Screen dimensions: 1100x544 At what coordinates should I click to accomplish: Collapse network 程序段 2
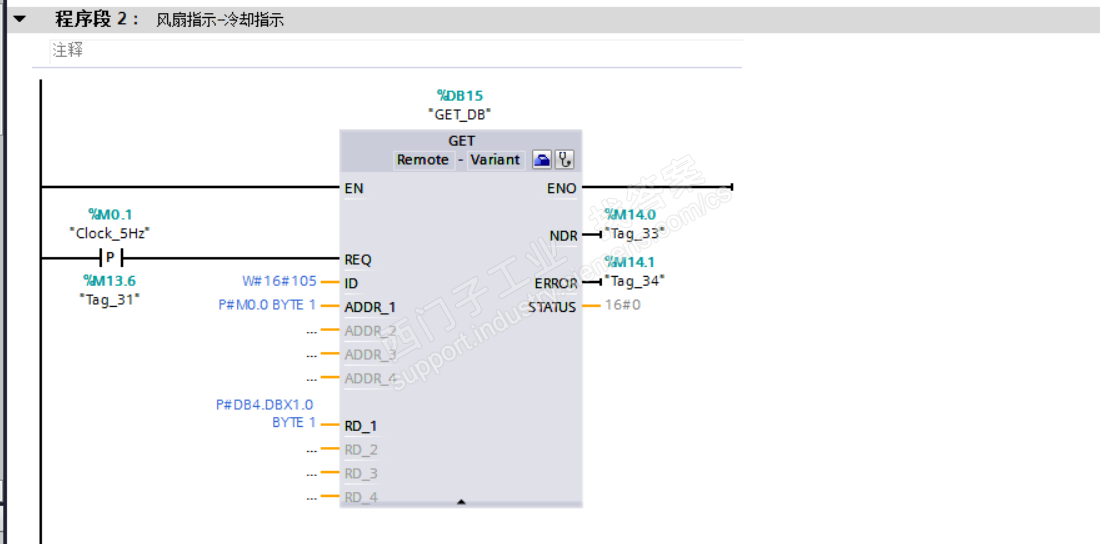tap(19, 19)
